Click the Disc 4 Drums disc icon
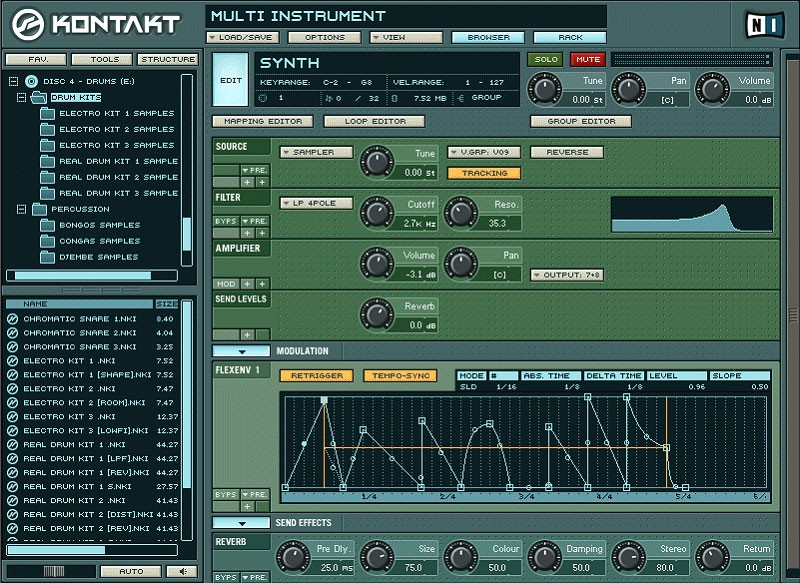The width and height of the screenshot is (800, 583). (x=31, y=81)
